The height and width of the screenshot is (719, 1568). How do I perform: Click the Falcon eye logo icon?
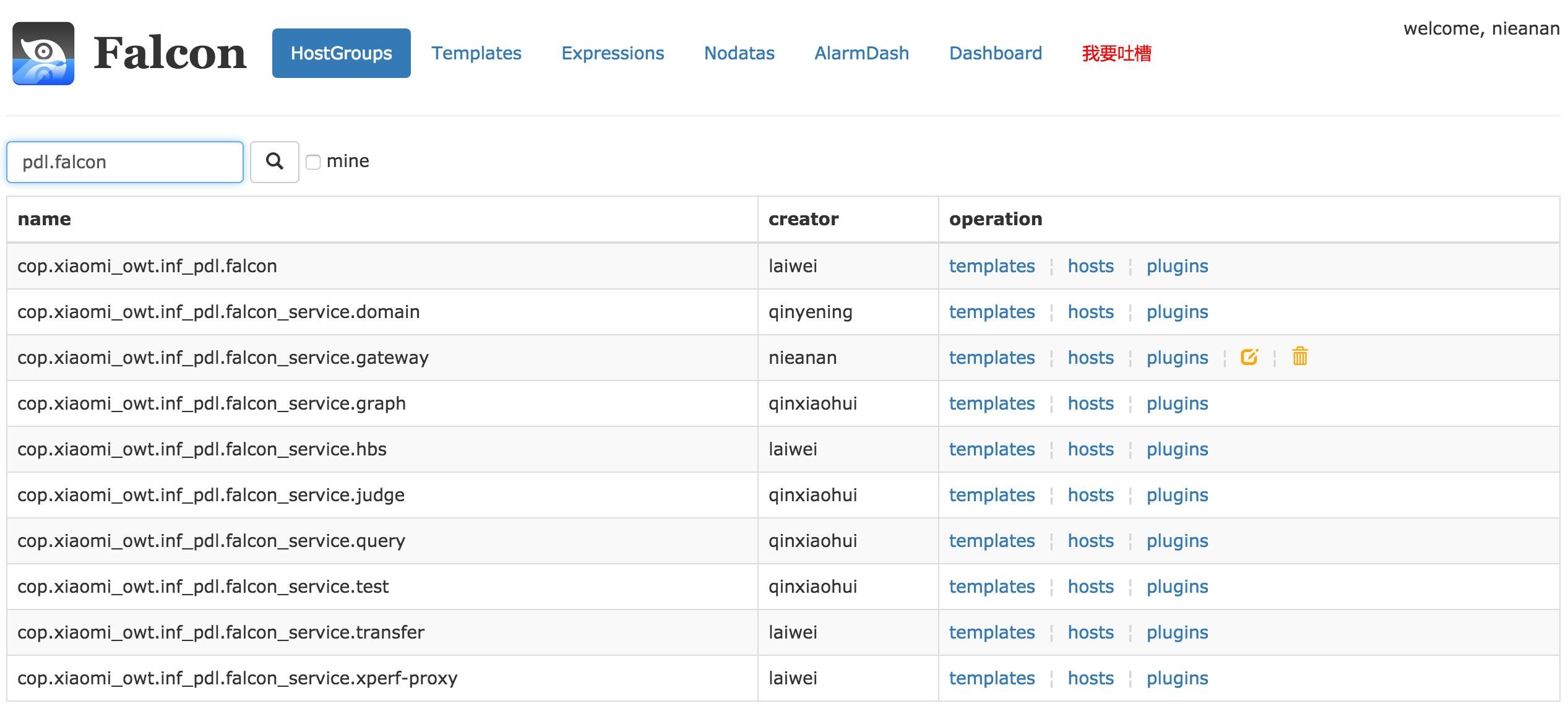point(43,54)
